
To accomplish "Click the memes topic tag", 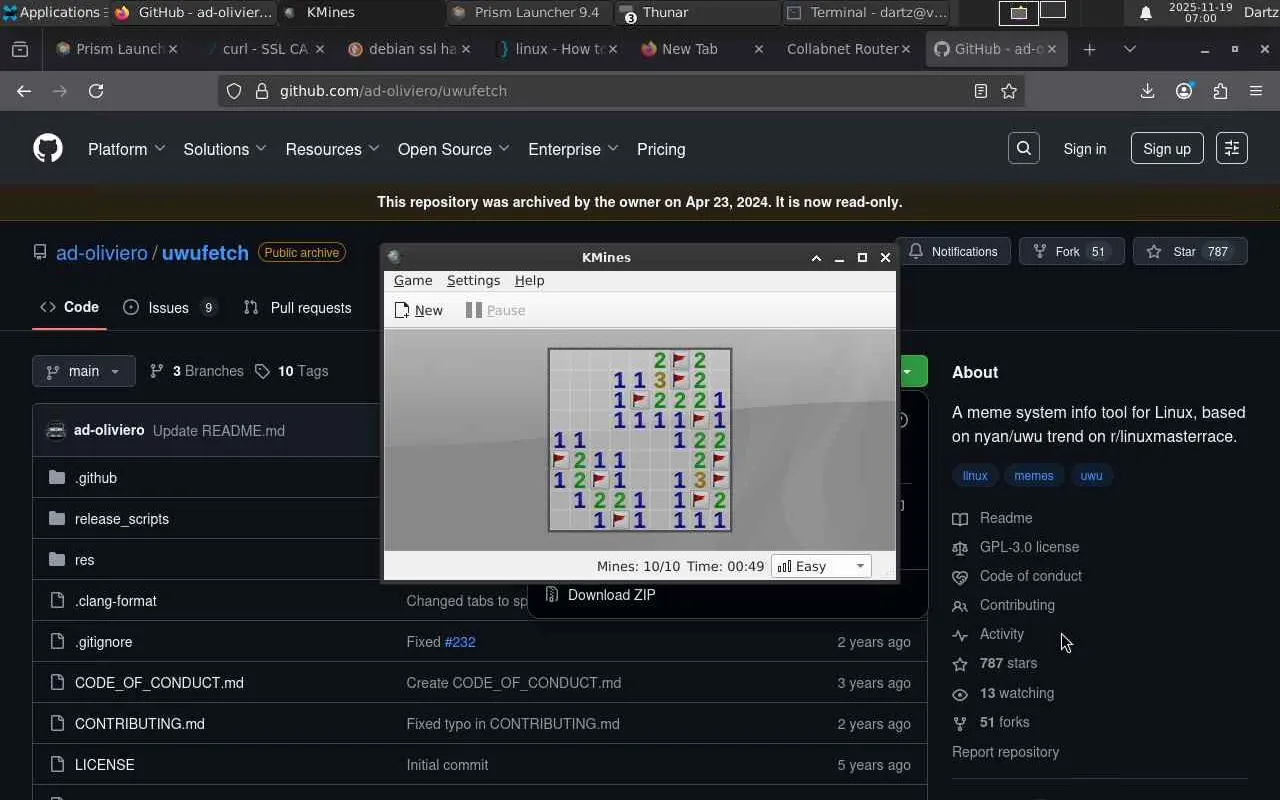I will (x=1034, y=476).
